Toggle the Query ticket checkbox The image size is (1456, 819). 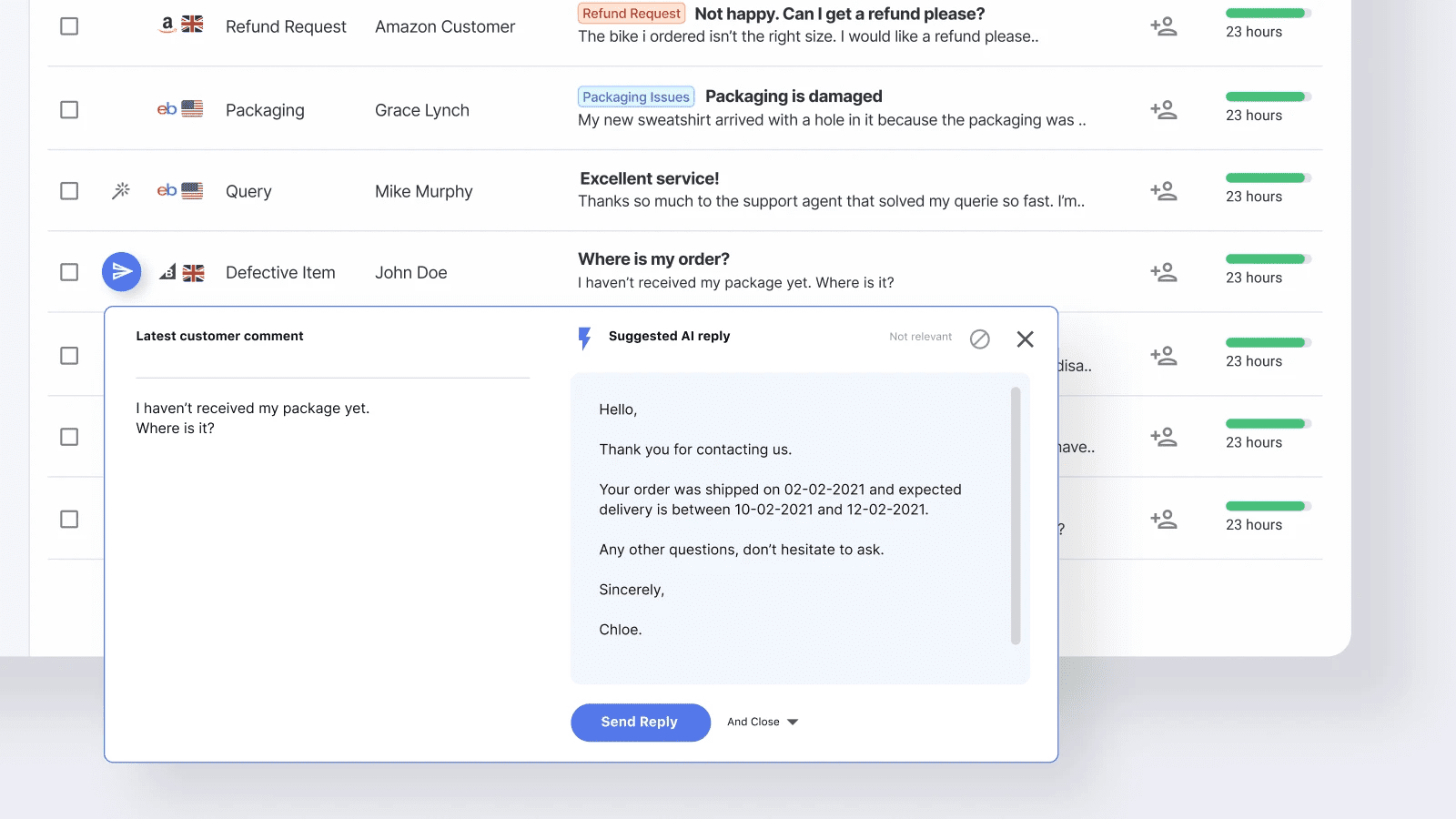click(69, 191)
